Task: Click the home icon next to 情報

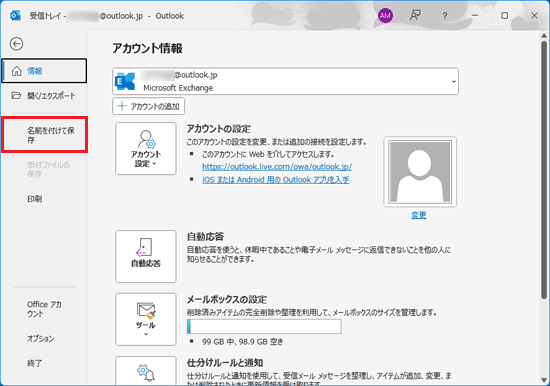Action: click(x=16, y=71)
